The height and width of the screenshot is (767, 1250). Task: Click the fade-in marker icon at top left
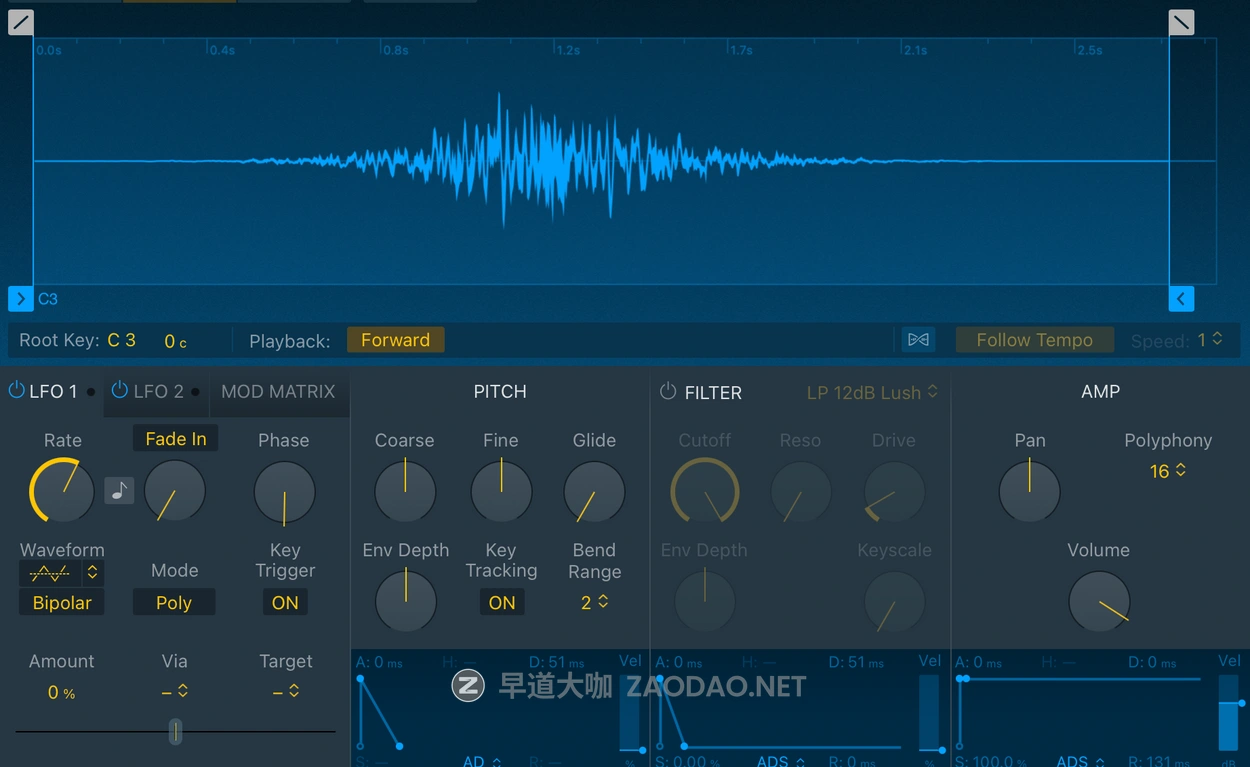pyautogui.click(x=21, y=22)
